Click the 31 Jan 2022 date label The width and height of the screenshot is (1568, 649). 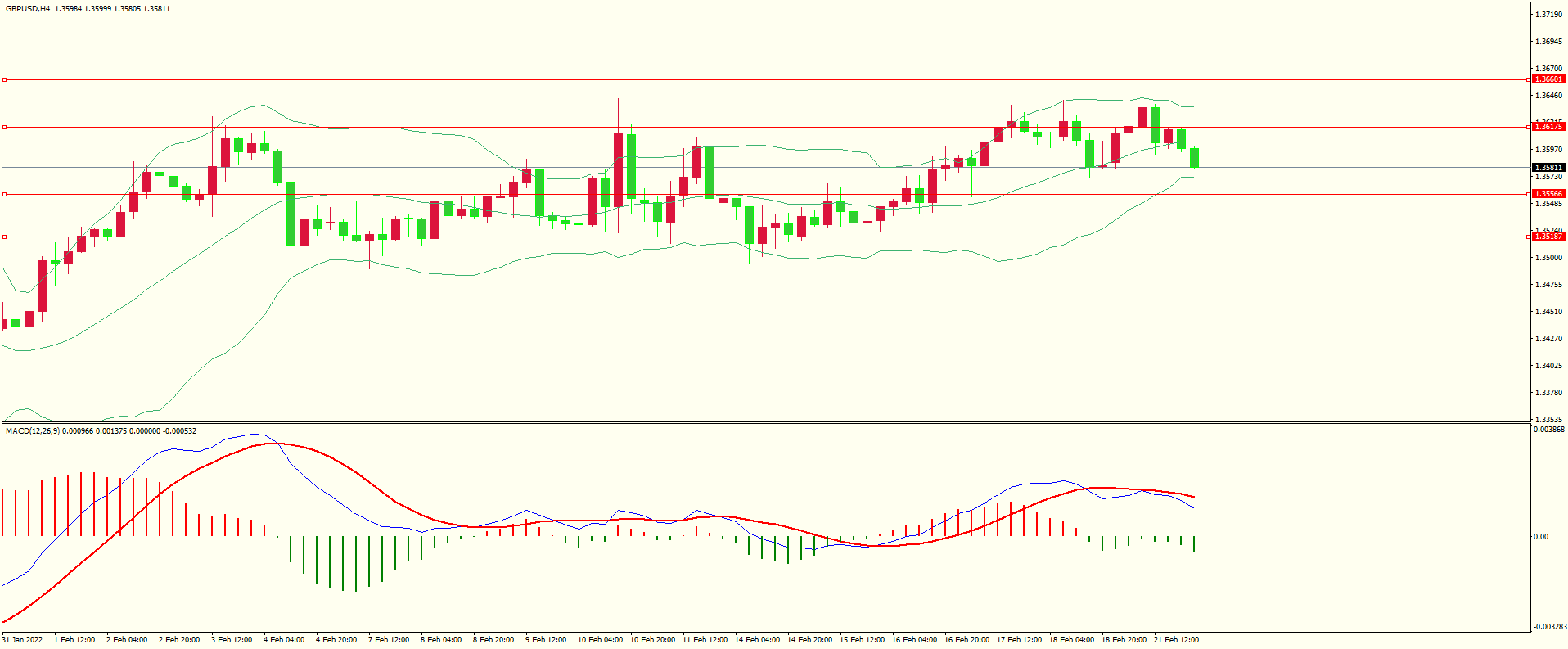(23, 640)
